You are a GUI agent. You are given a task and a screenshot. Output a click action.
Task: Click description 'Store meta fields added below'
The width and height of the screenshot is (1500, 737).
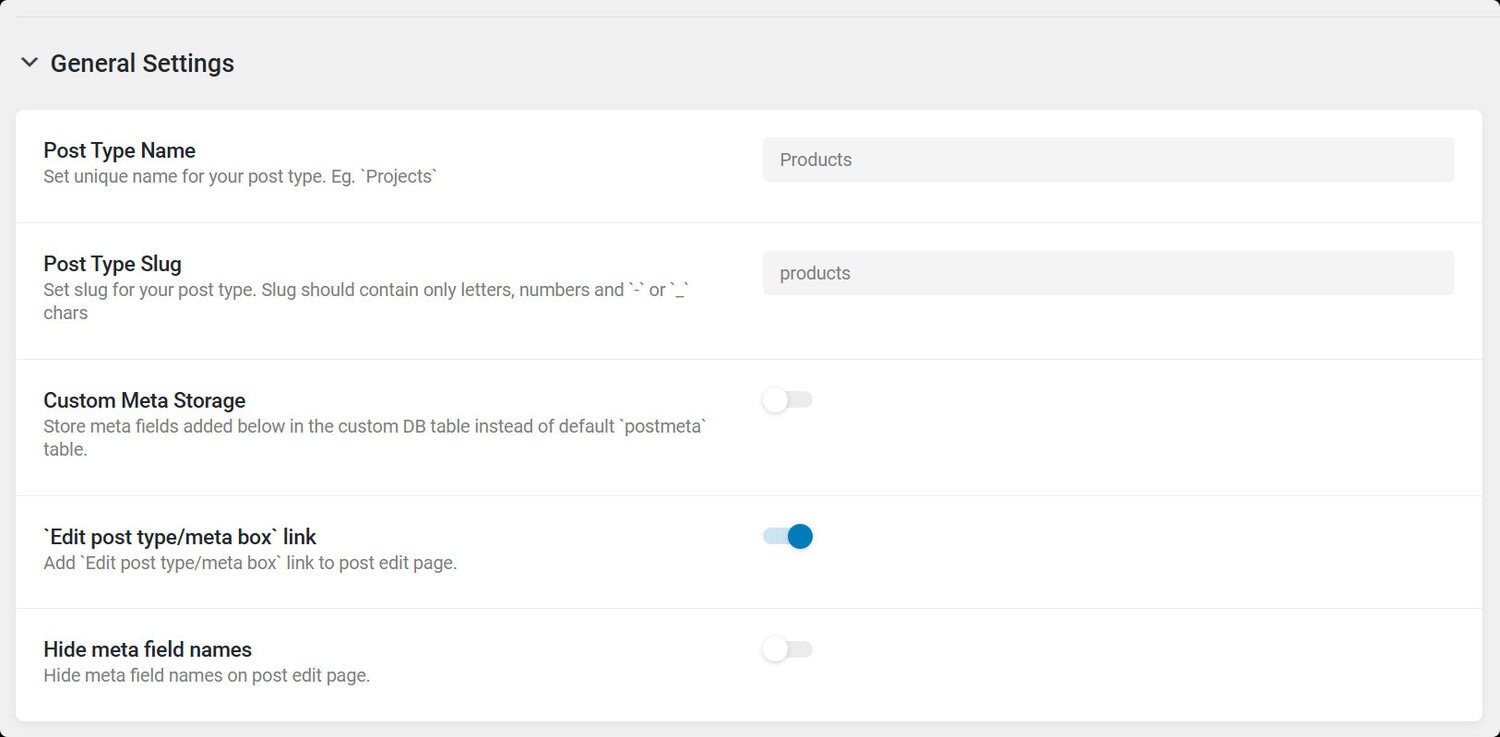(x=375, y=438)
